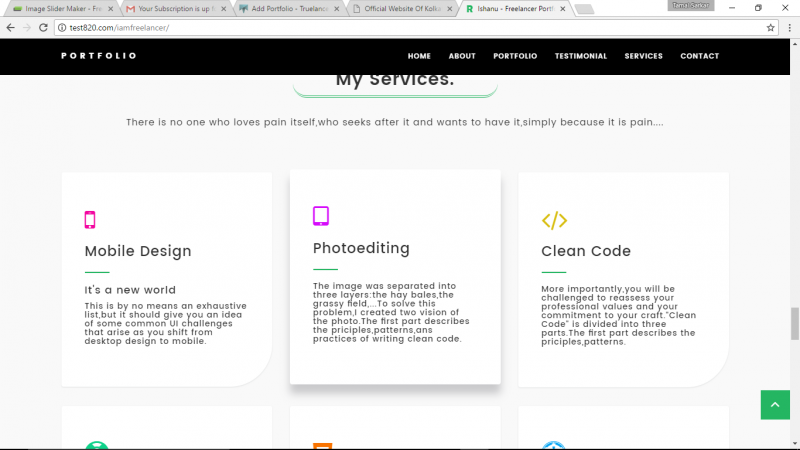Screen dimensions: 800x450
Task: Select PORTFOLIO in the top navigation
Action: click(x=515, y=56)
